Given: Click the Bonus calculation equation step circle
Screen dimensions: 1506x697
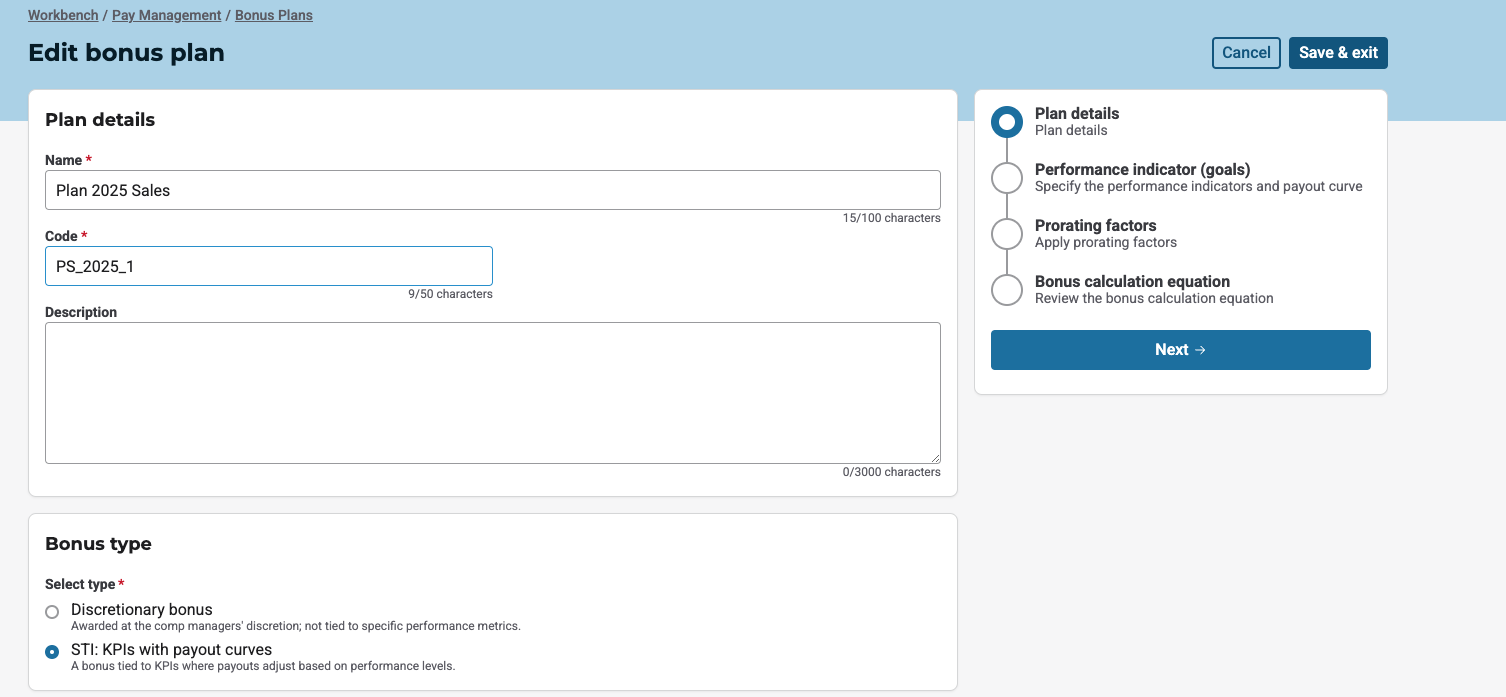Looking at the screenshot, I should [x=1006, y=290].
